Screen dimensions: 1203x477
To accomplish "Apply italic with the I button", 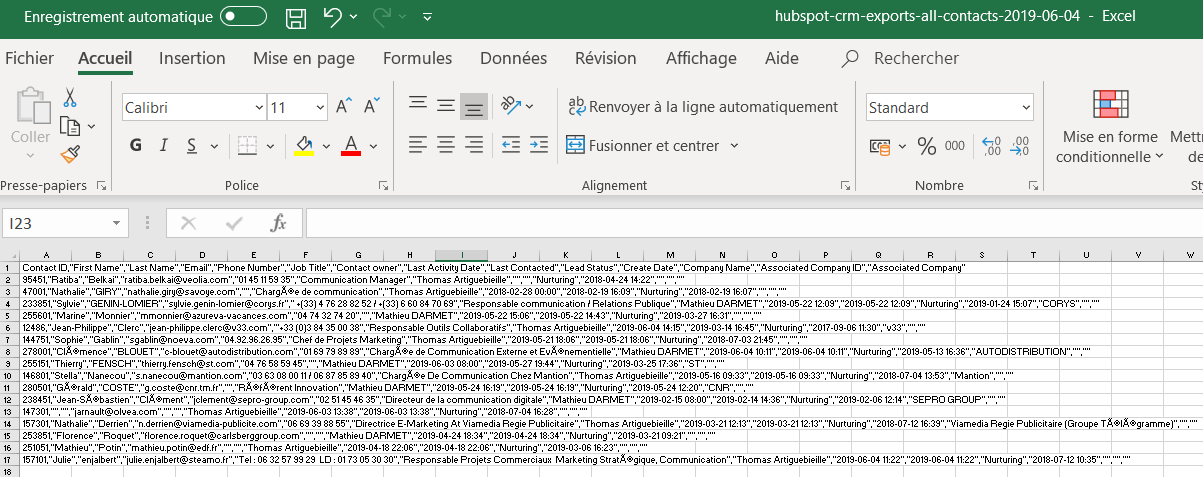I will pos(164,146).
